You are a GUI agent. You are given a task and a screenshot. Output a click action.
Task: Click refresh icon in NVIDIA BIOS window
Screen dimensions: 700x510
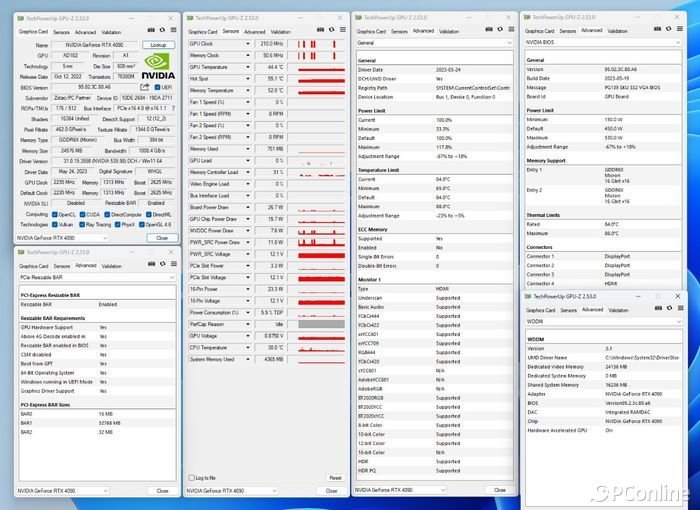click(668, 29)
